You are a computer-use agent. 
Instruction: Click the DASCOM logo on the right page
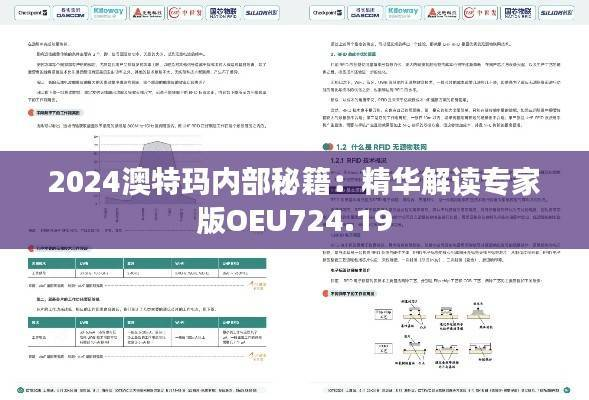[365, 13]
